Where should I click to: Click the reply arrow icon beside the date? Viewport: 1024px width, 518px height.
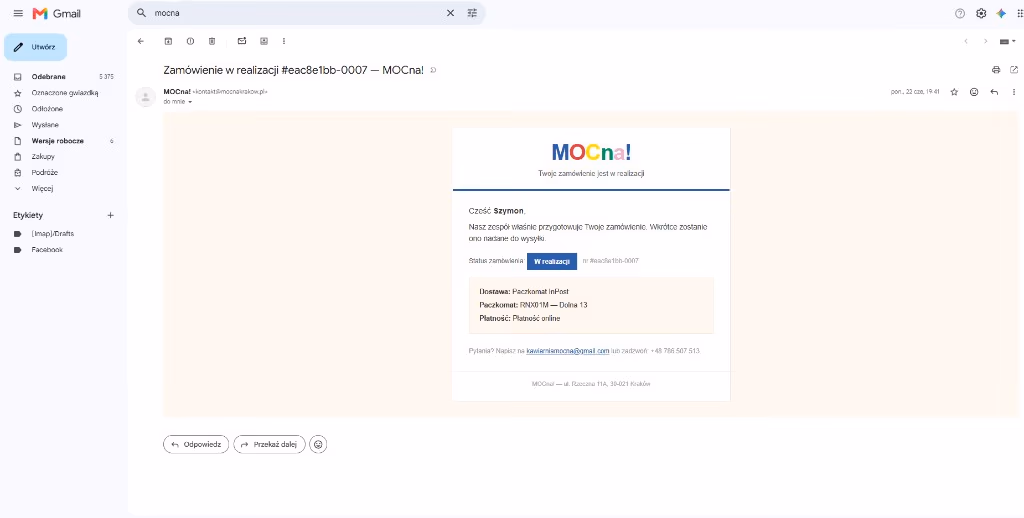(994, 92)
